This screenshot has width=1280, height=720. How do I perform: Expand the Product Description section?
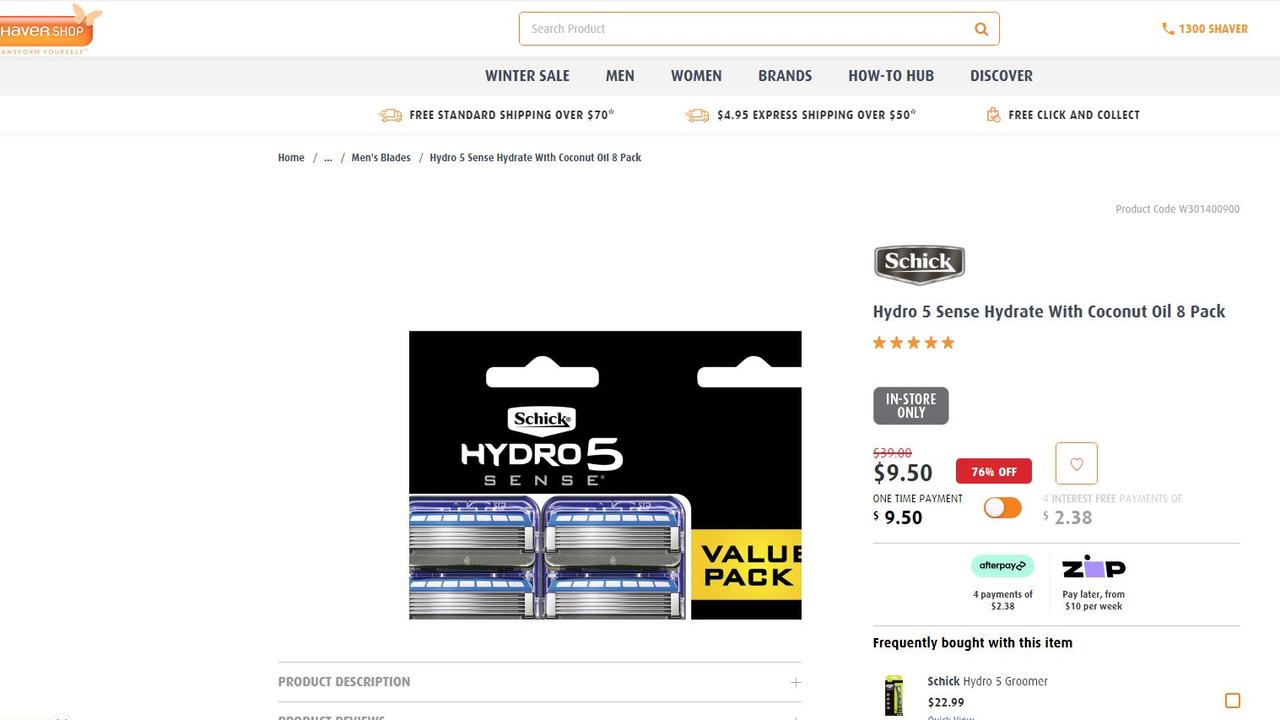[540, 682]
